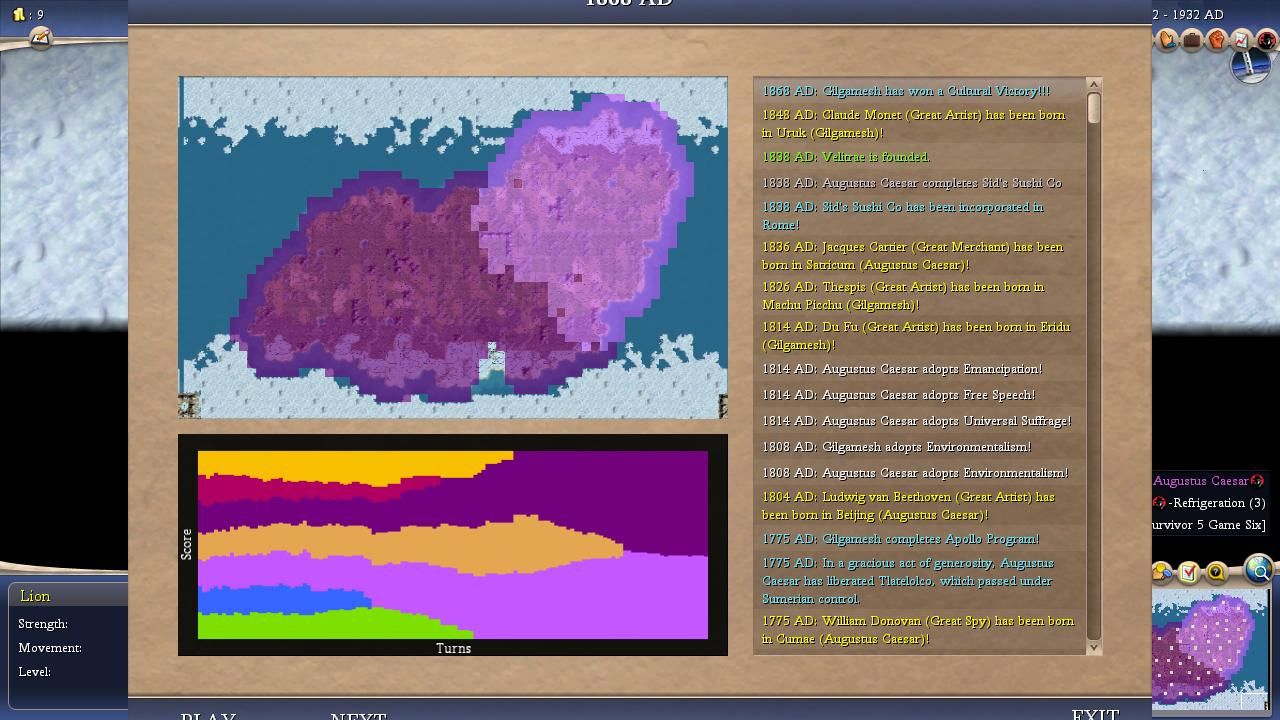Toggle the yellow question-mark minimap button
This screenshot has height=720, width=1280.
pos(1216,572)
